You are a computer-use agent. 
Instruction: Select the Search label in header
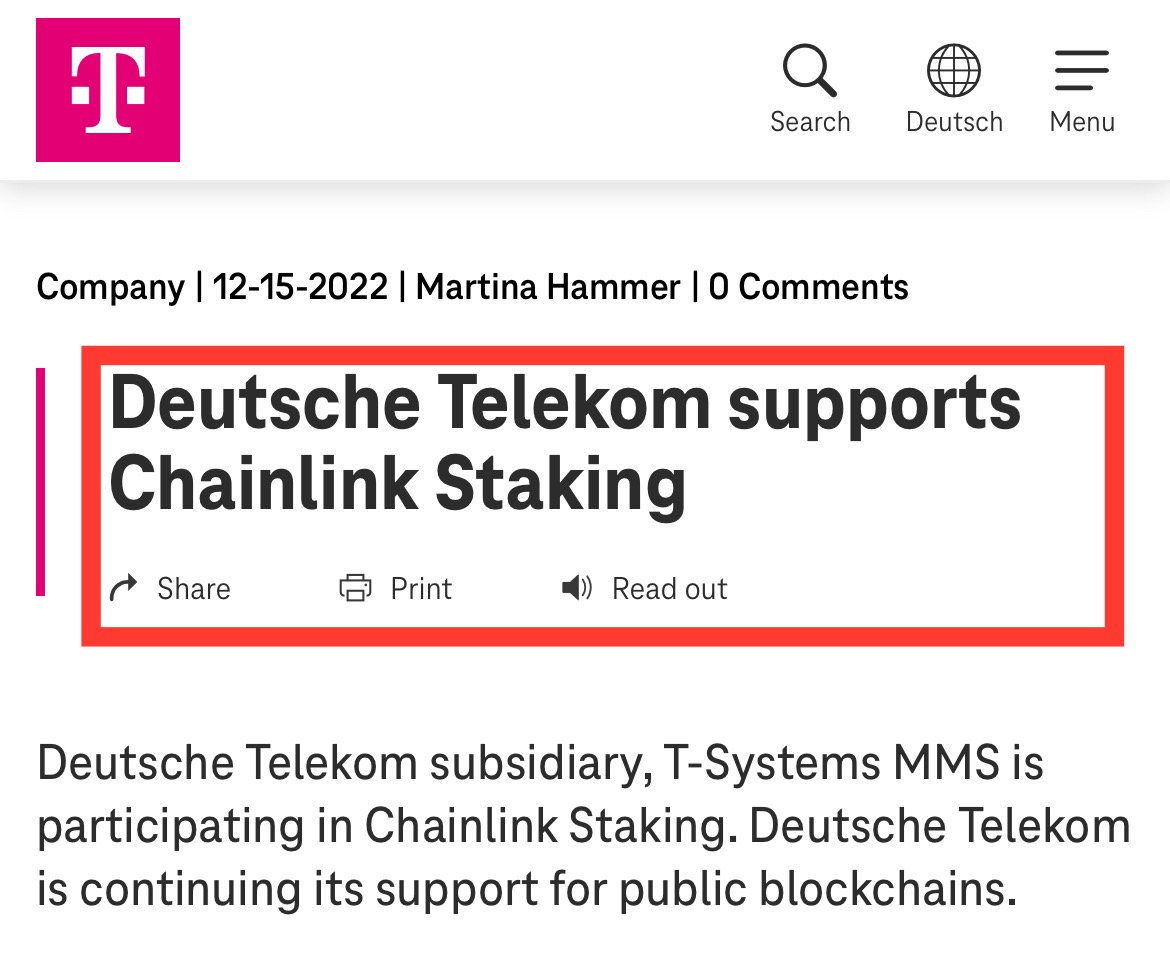(x=810, y=122)
